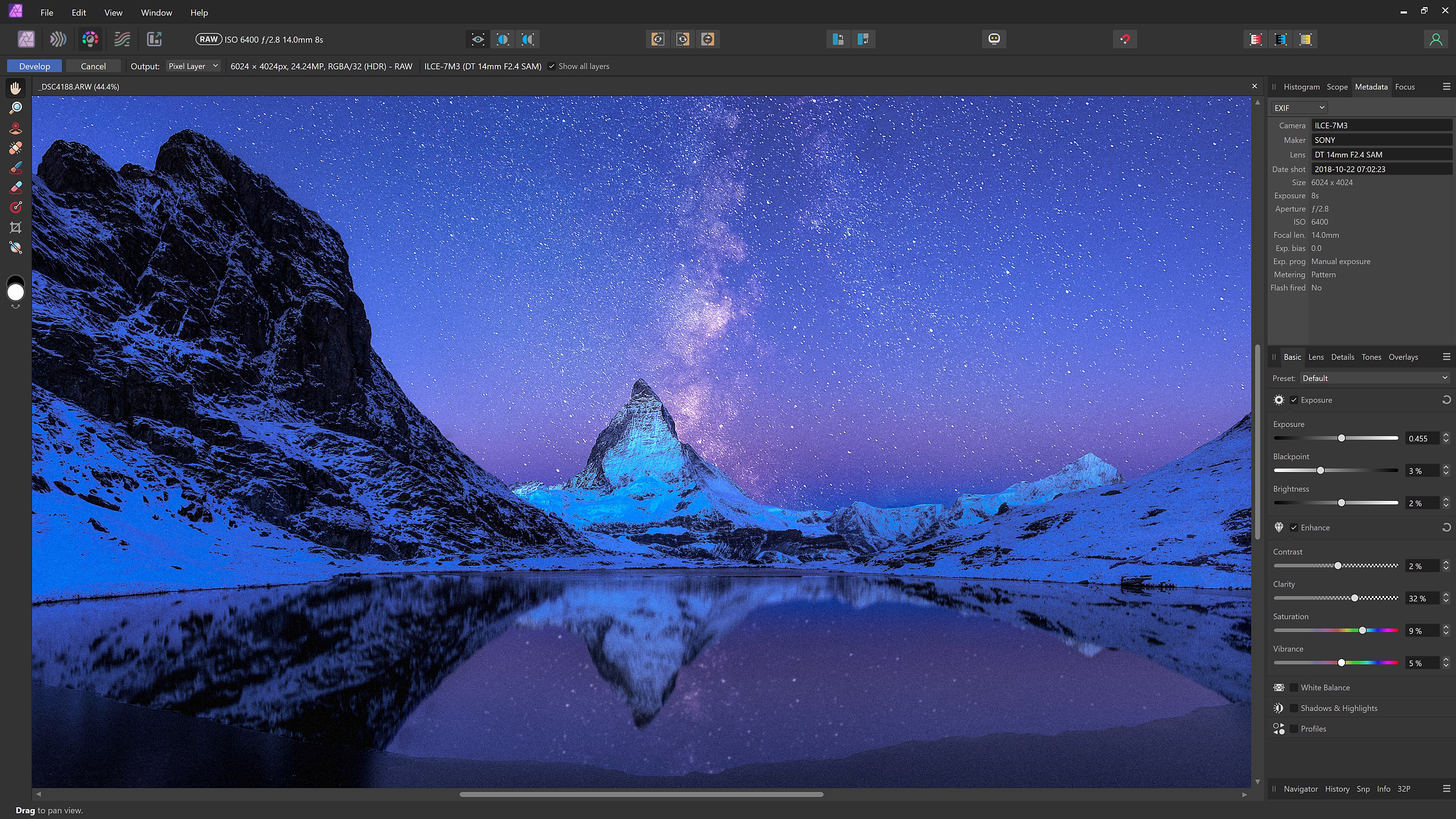Open the Output Pixel Layer dropdown
Image resolution: width=1456 pixels, height=819 pixels.
pyautogui.click(x=193, y=66)
